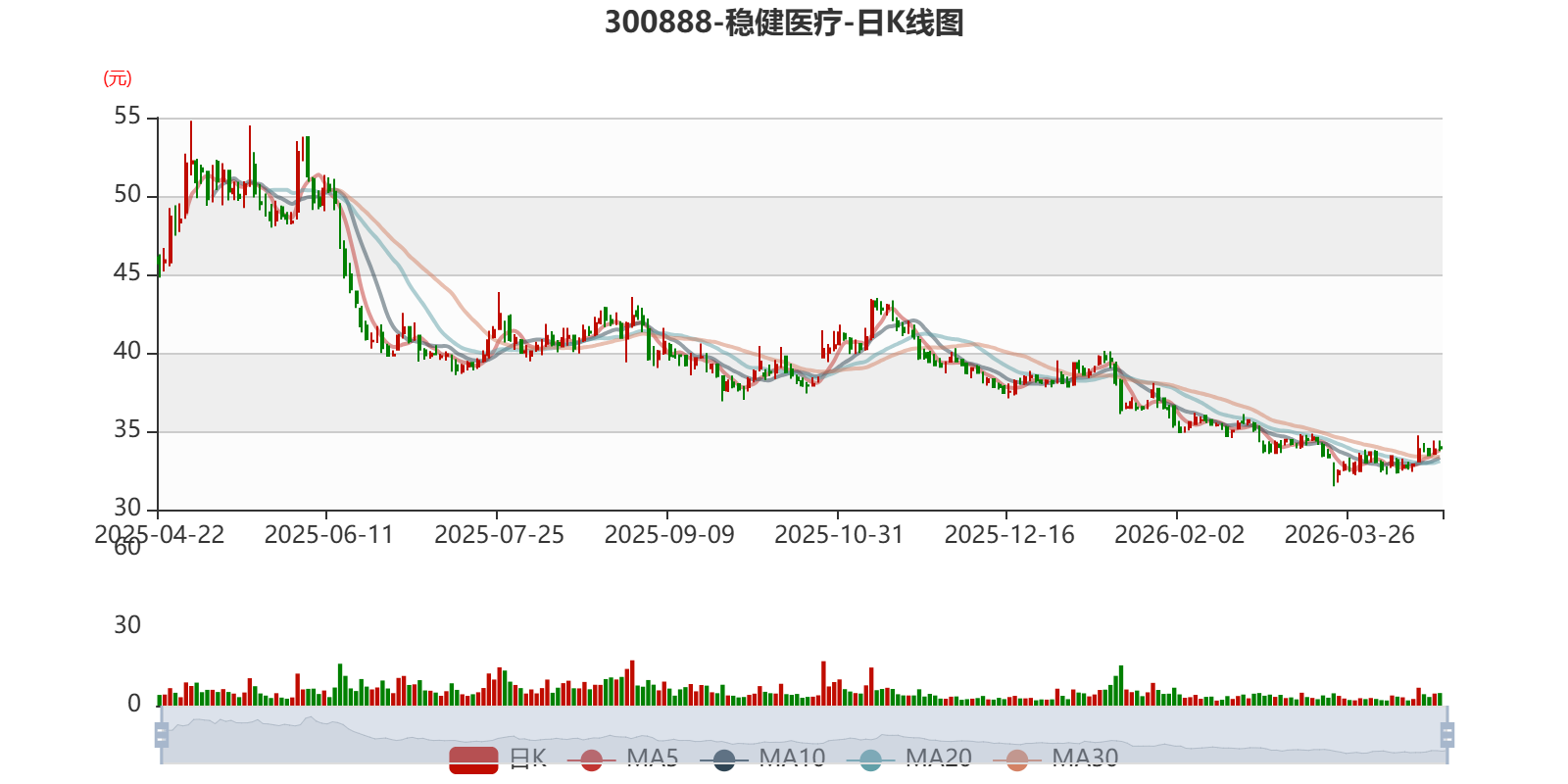The image size is (1568, 784).
Task: Click the left handle of the zoom slider
Action: 162,735
